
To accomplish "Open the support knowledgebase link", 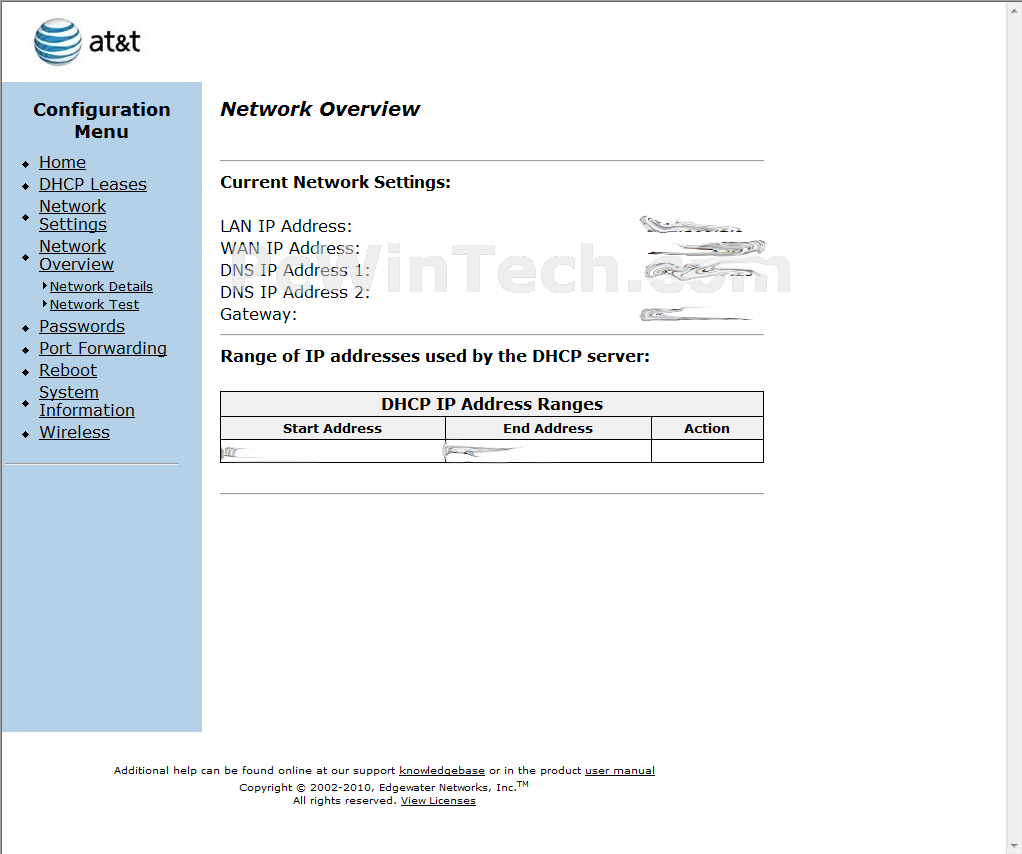I will pos(442,771).
